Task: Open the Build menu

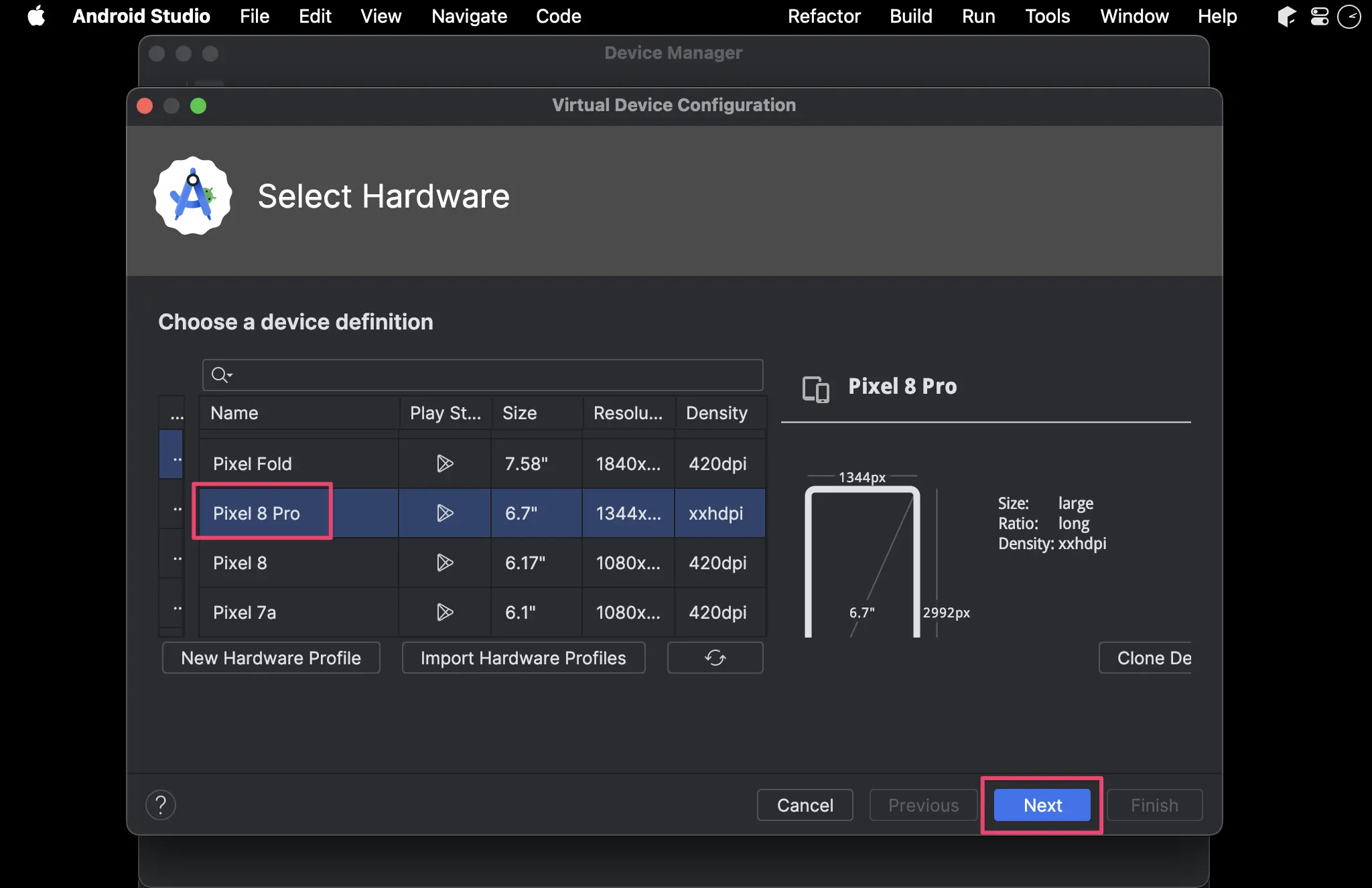Action: click(910, 16)
